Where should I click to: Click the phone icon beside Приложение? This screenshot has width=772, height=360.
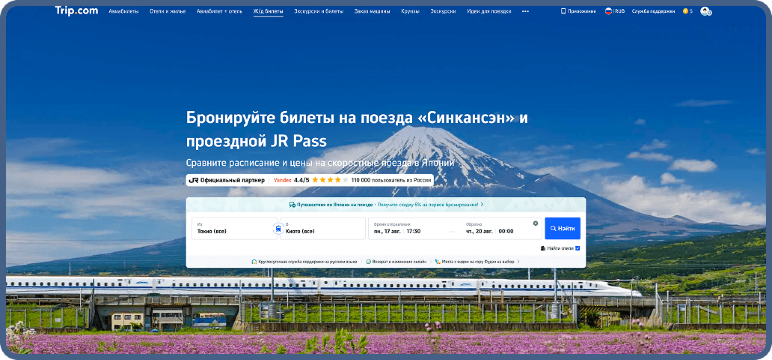tap(563, 11)
